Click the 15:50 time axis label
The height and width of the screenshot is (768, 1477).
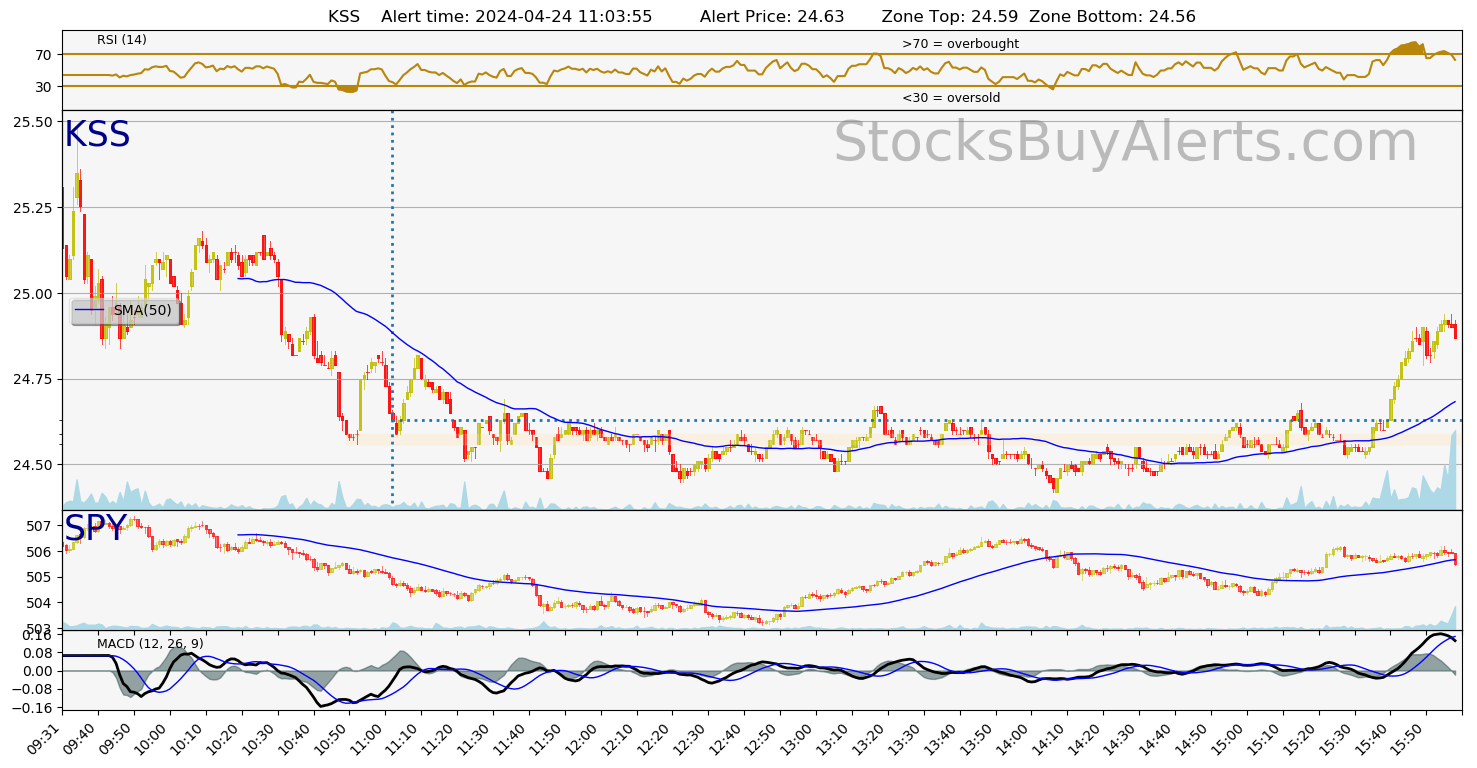(1408, 739)
